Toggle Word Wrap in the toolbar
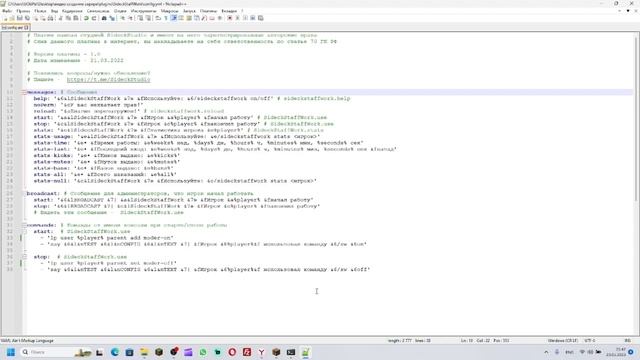Image resolution: width=640 pixels, height=360 pixels. (158, 18)
